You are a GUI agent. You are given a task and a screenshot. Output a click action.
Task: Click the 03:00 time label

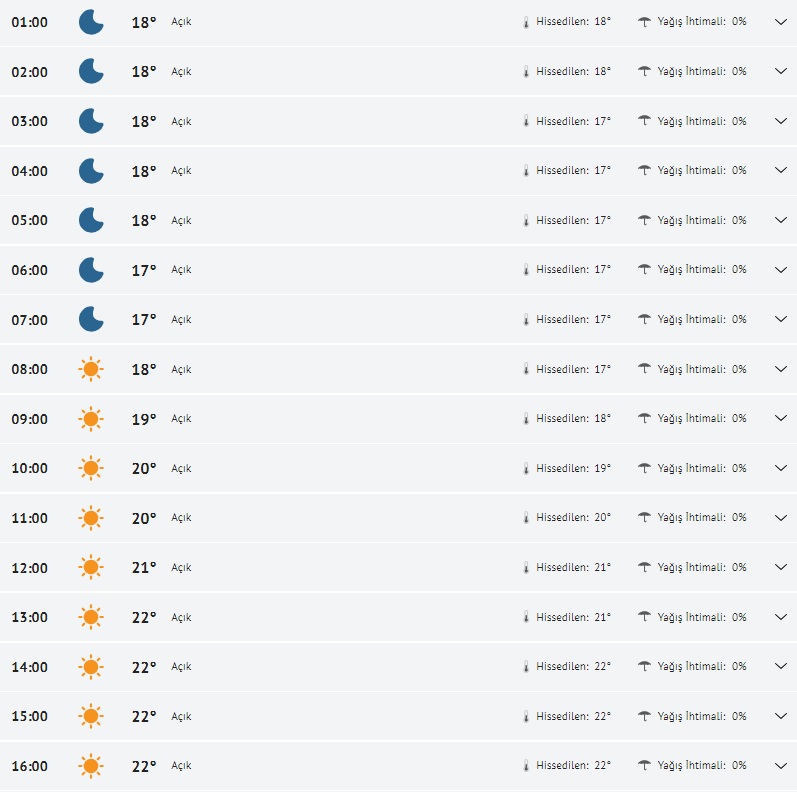coord(29,122)
